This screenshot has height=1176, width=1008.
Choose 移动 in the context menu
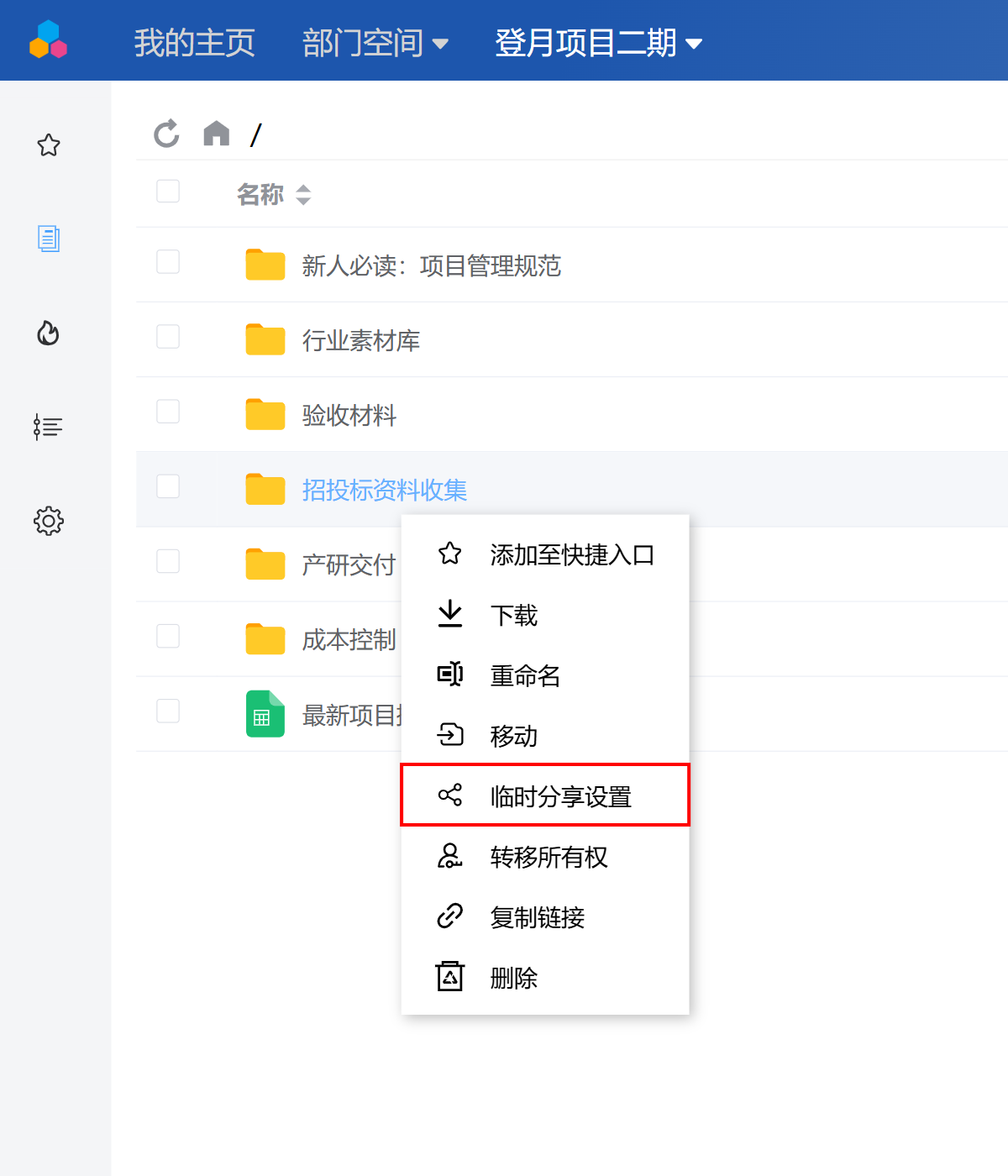545,736
